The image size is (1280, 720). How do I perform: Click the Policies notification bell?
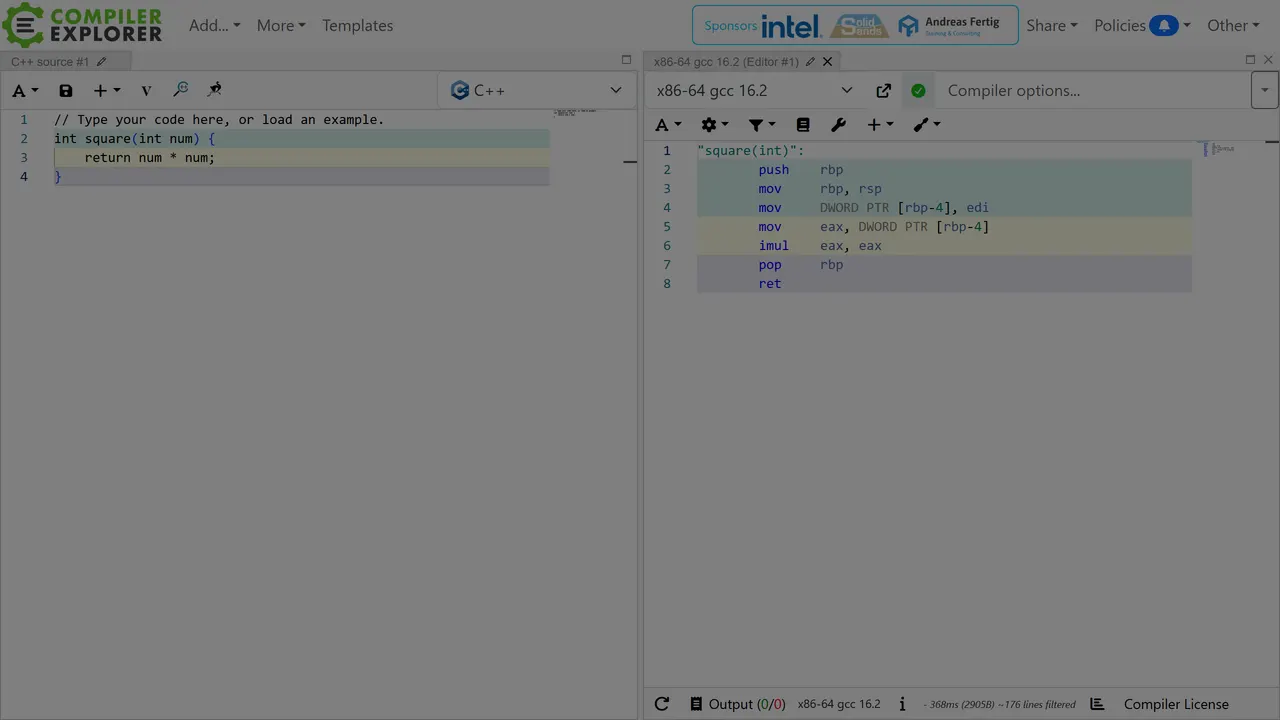[1163, 25]
